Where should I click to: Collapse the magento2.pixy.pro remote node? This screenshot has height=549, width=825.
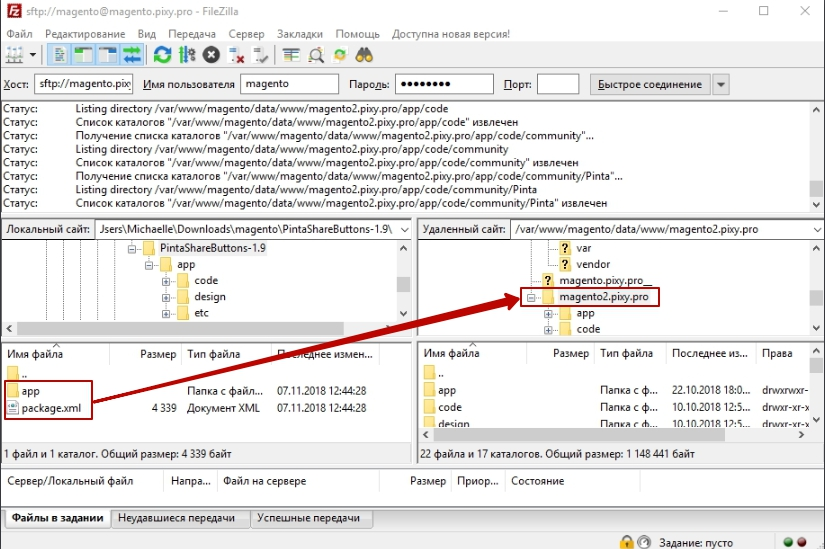531,297
